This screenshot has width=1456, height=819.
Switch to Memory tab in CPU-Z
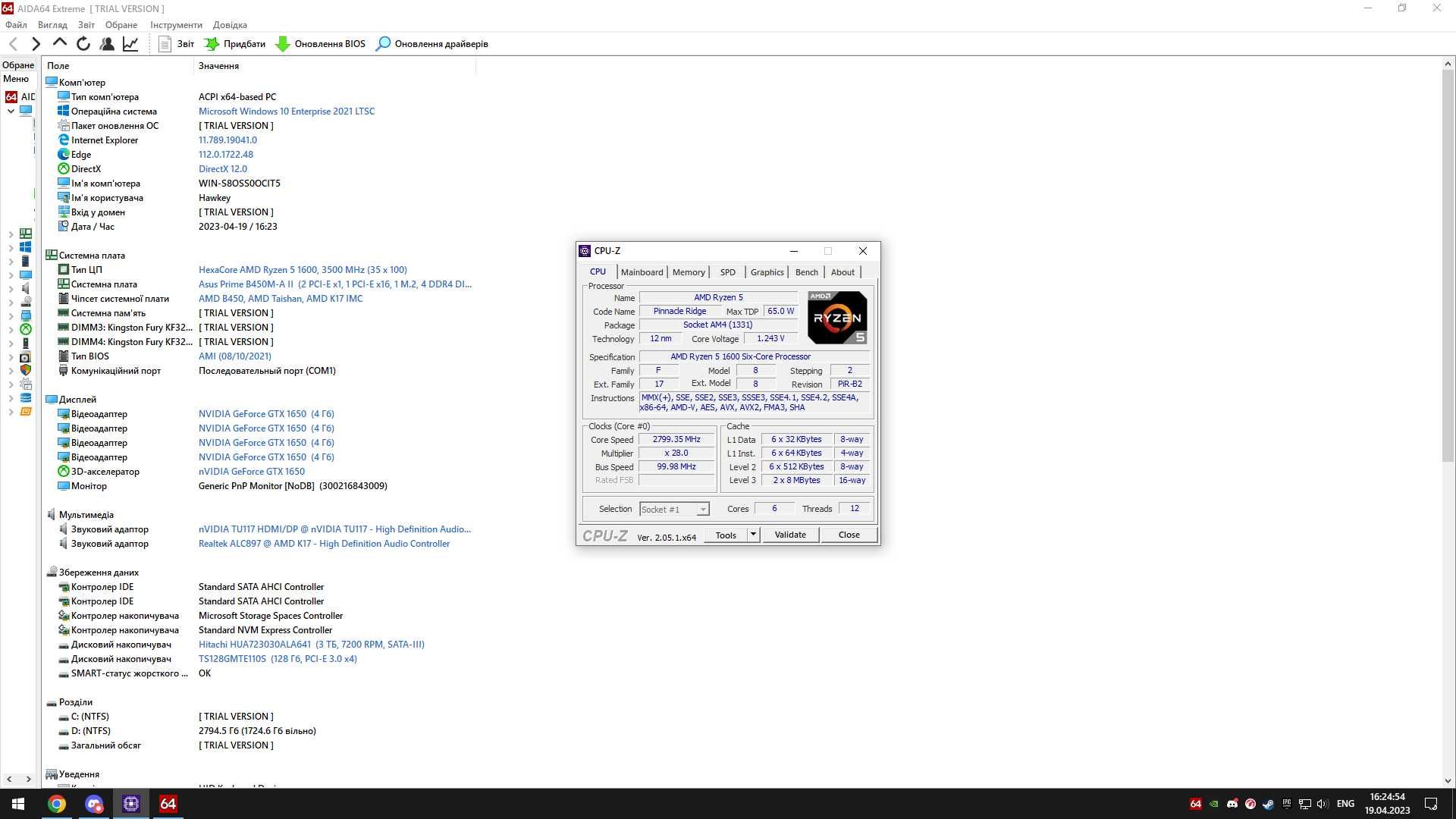689,272
